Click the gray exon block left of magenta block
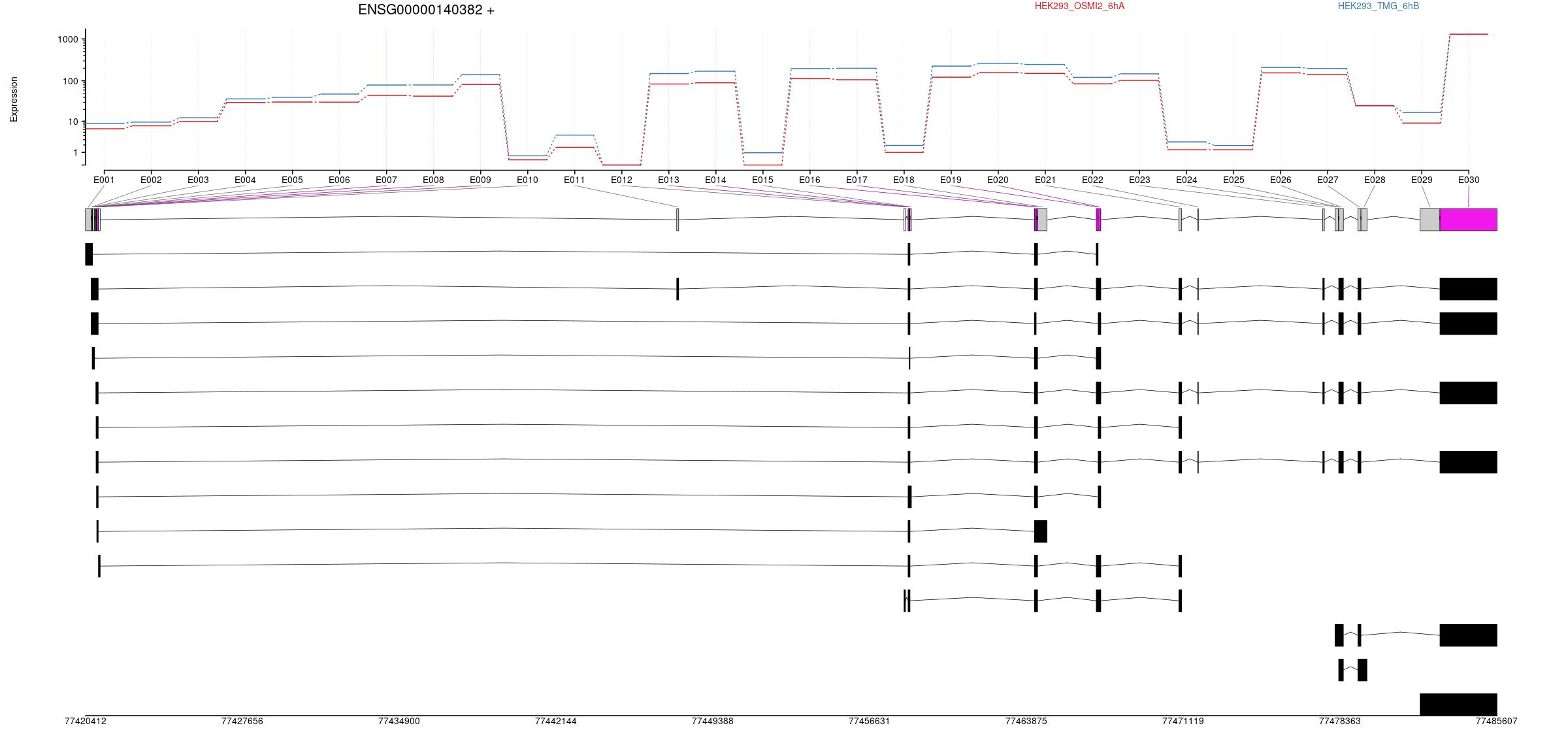The width and height of the screenshot is (1568, 732). [1430, 220]
